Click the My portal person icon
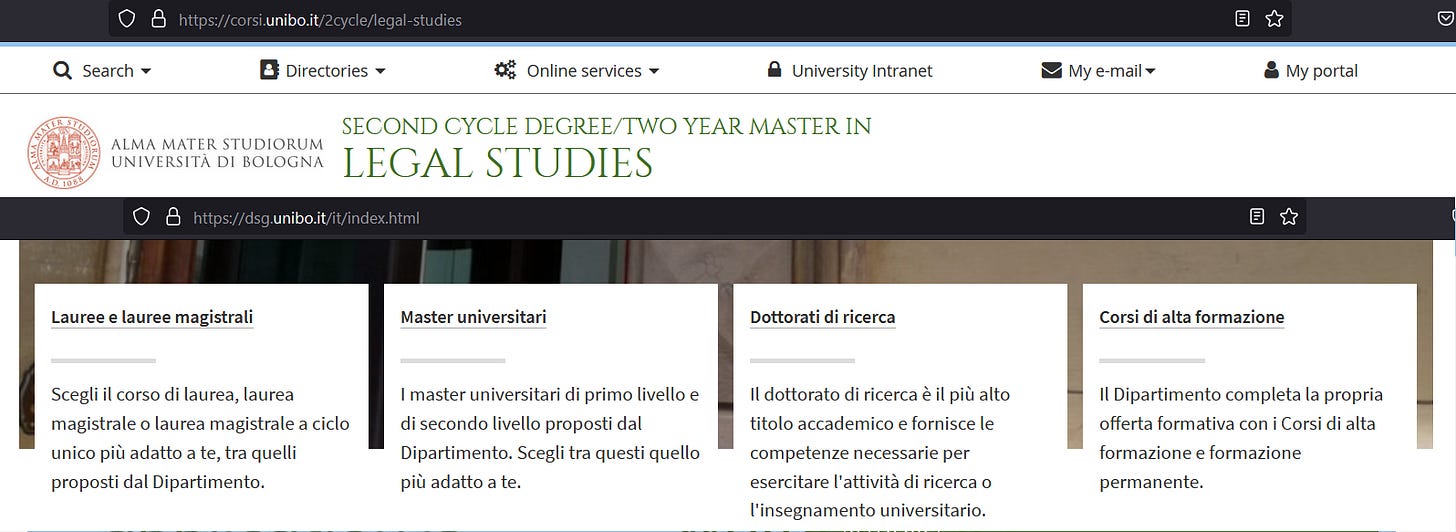1456x532 pixels. pos(1271,70)
